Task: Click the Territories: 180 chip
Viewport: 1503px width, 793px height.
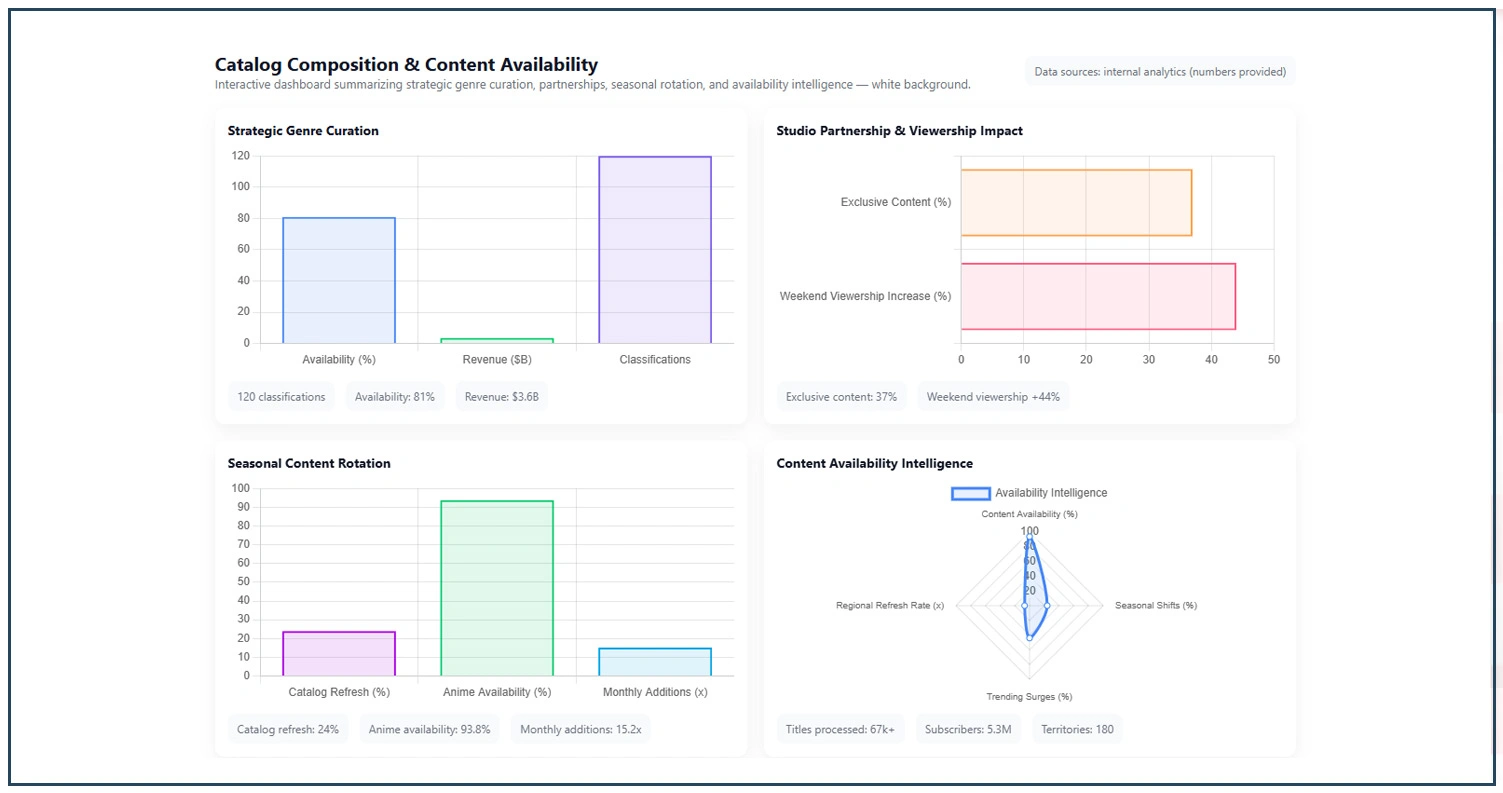Action: (1077, 729)
